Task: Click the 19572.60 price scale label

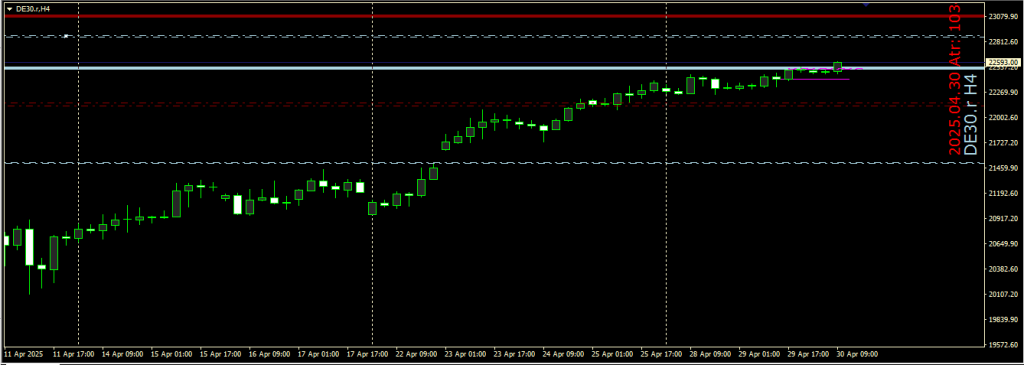Action: coord(1002,345)
